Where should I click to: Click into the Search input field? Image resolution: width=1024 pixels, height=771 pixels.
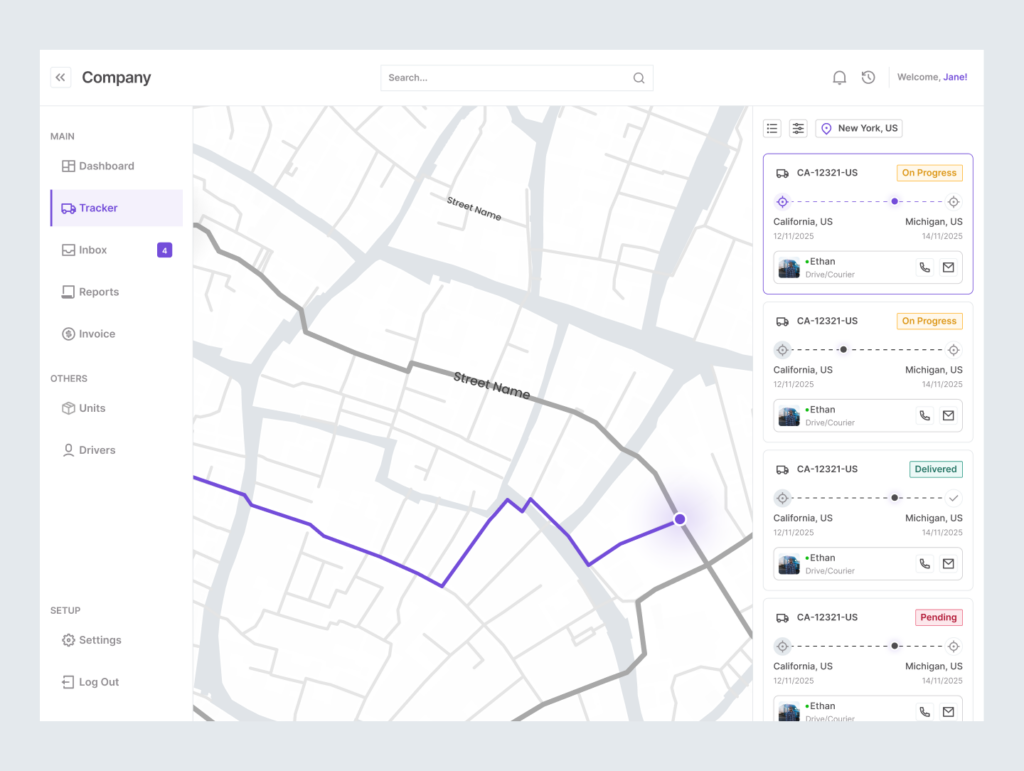(505, 78)
